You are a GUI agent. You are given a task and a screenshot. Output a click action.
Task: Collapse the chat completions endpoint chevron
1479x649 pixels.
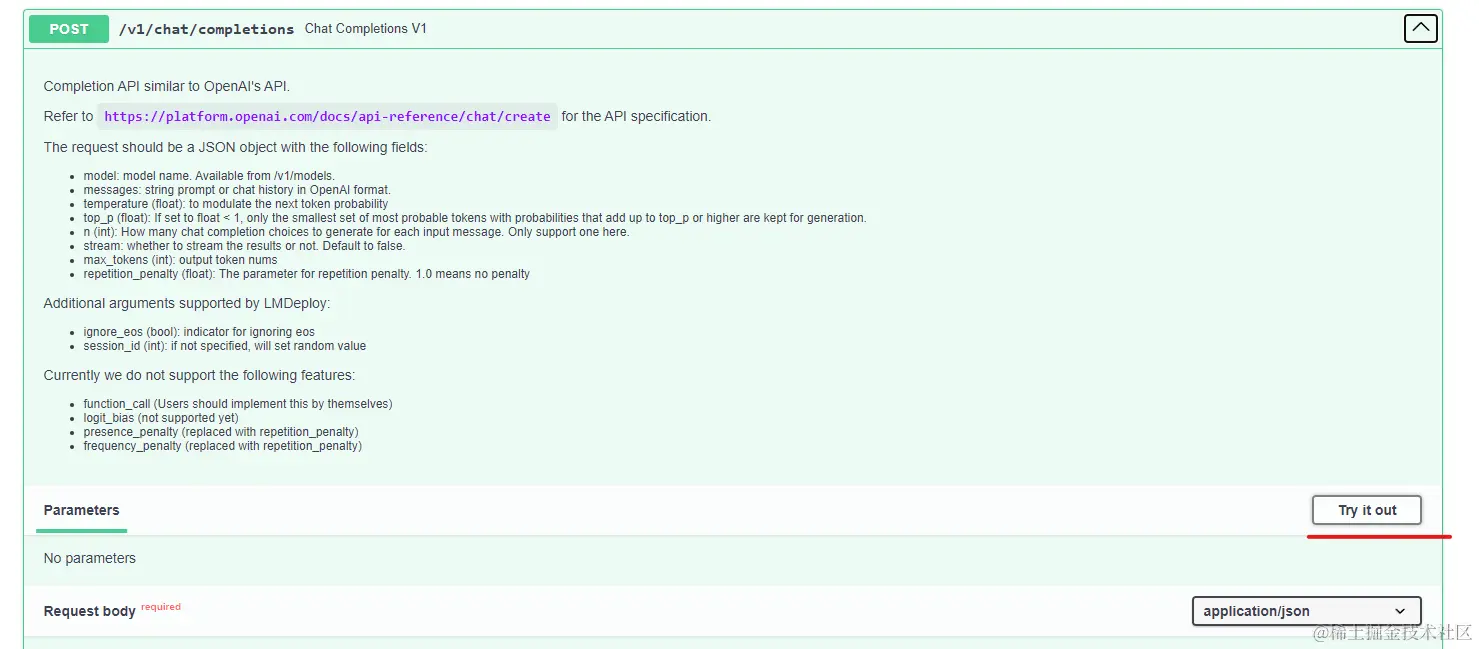1420,28
